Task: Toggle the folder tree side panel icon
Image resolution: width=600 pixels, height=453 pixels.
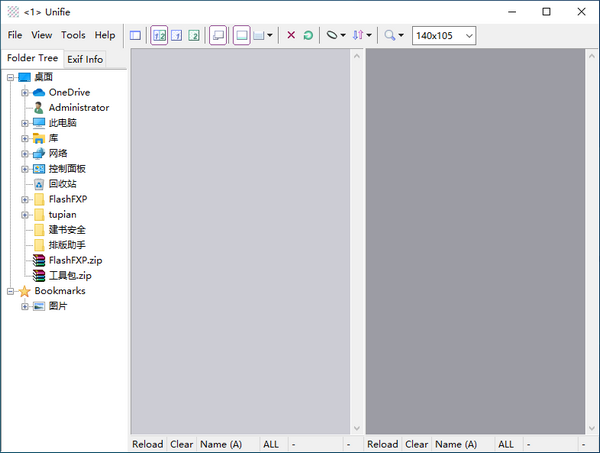Action: [x=135, y=36]
